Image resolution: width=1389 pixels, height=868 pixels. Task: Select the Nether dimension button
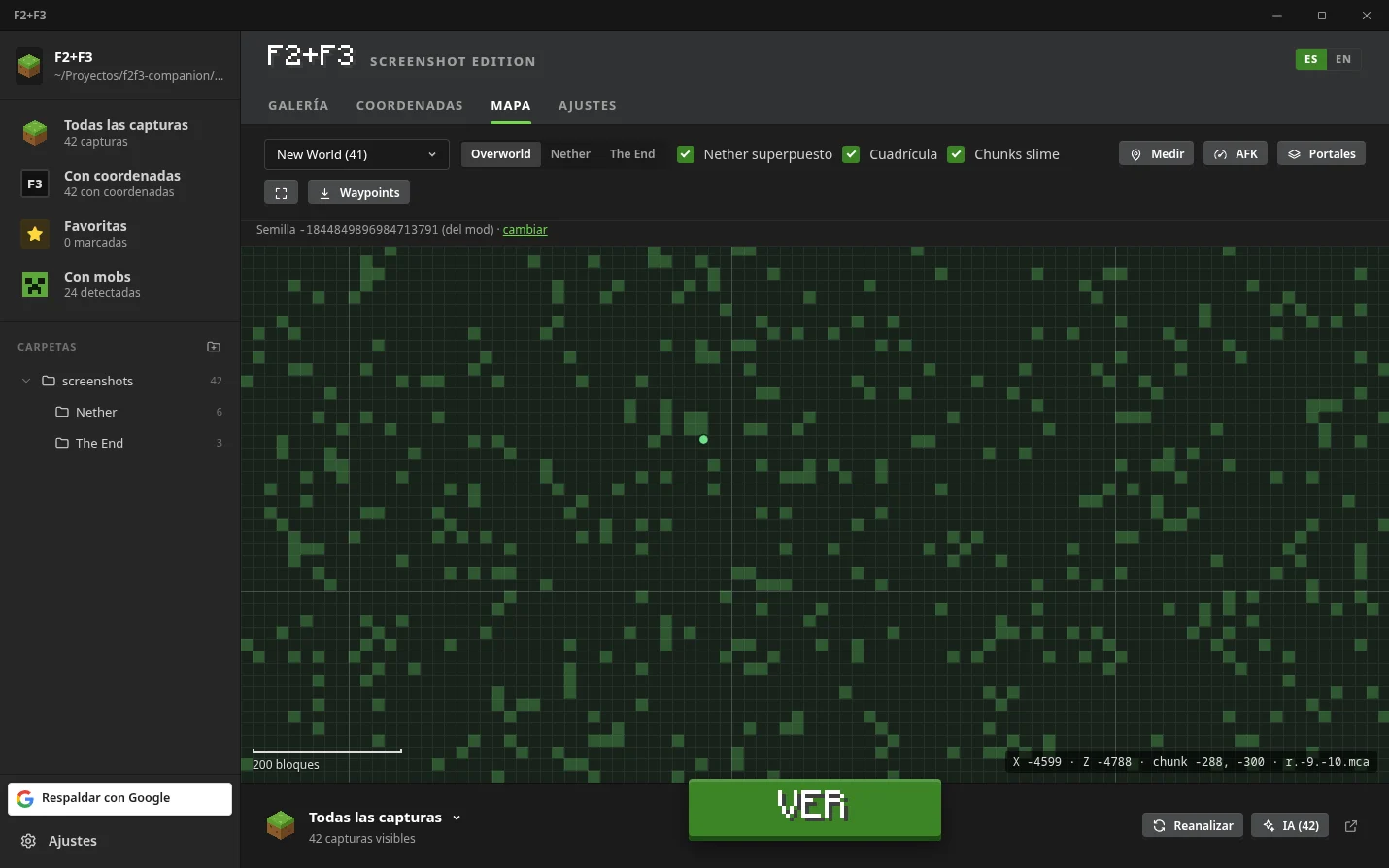coord(570,154)
